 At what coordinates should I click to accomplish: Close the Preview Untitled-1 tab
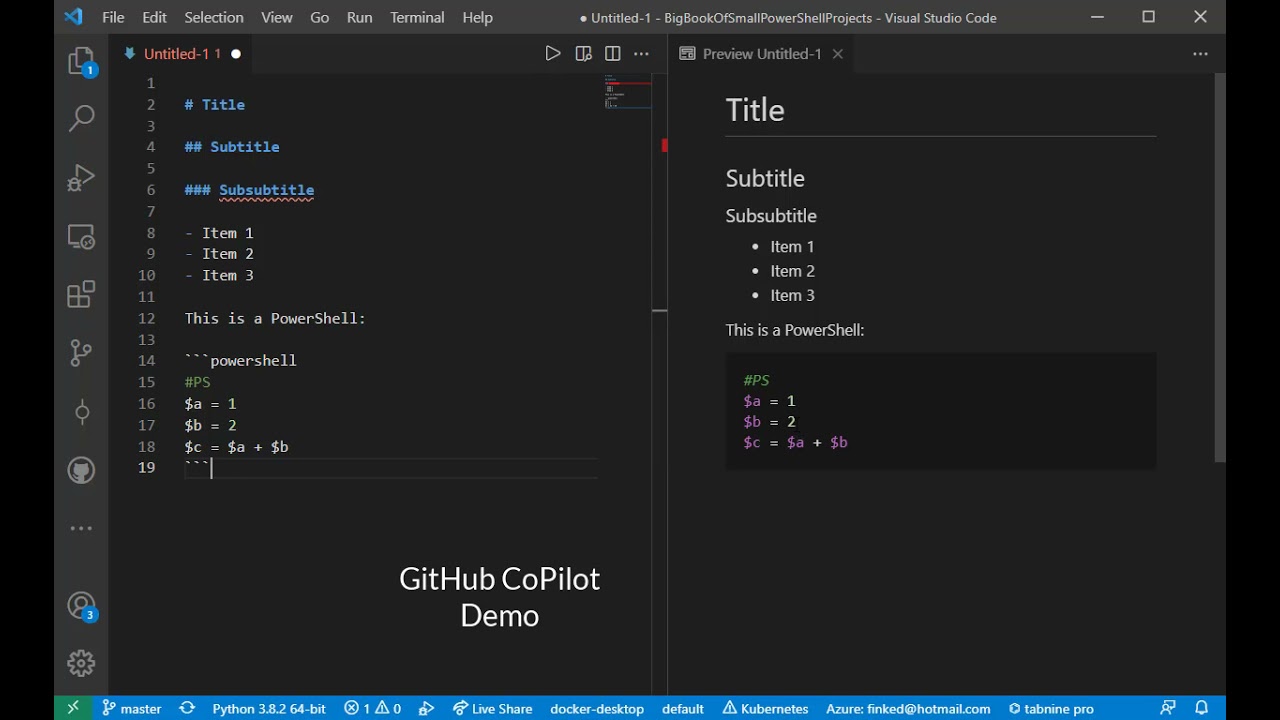(838, 54)
